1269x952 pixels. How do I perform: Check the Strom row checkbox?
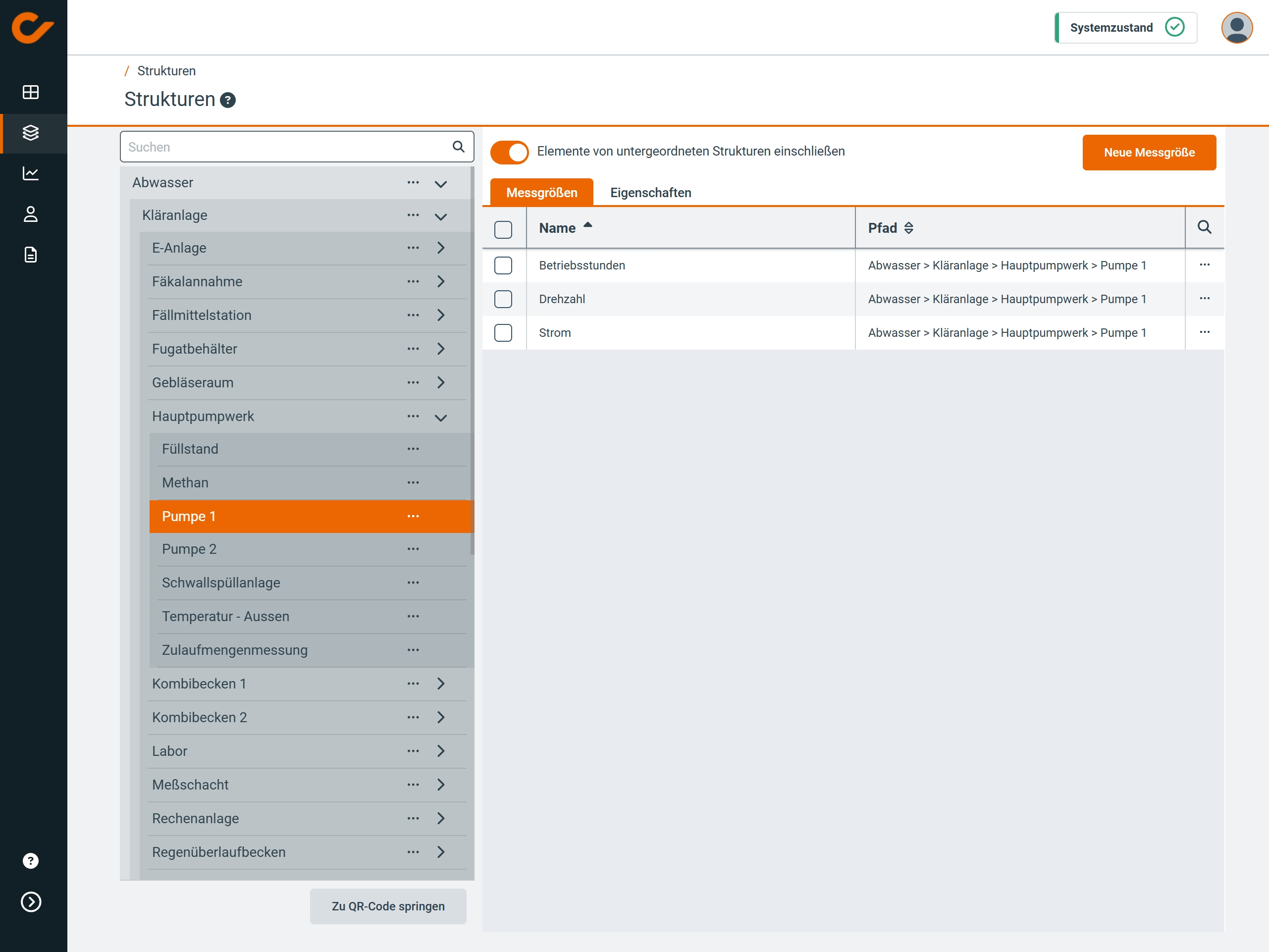(503, 333)
